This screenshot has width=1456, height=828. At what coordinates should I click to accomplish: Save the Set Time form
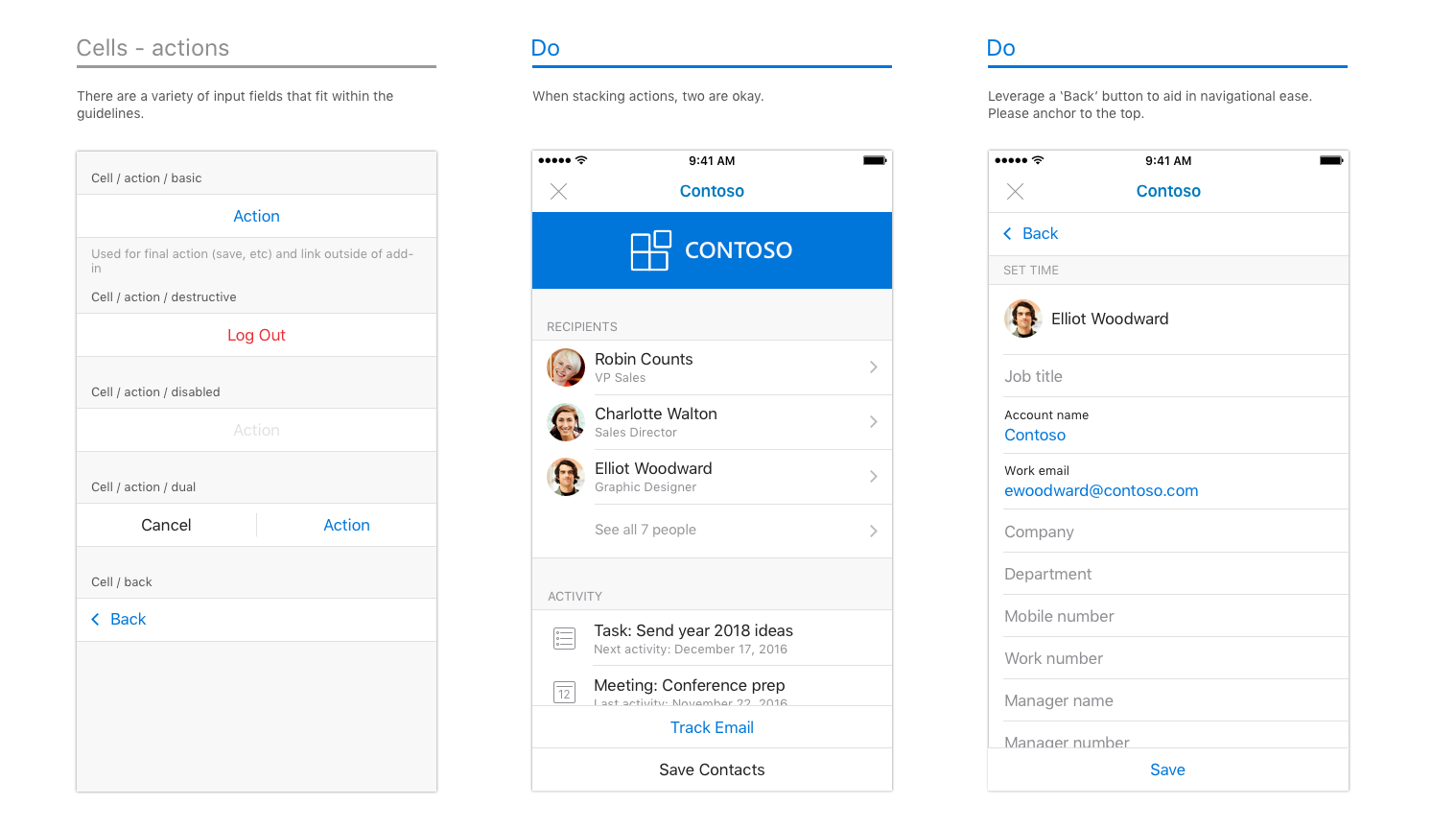point(1167,769)
